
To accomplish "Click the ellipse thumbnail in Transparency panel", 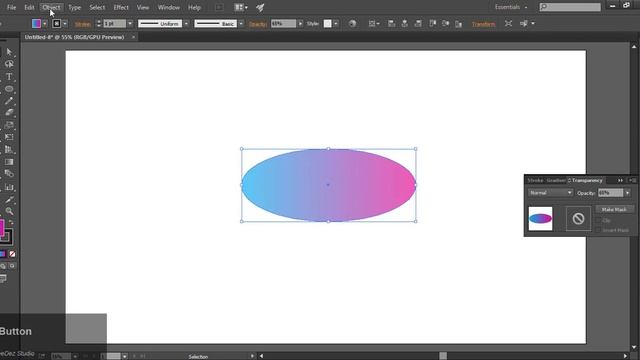I will coord(540,219).
